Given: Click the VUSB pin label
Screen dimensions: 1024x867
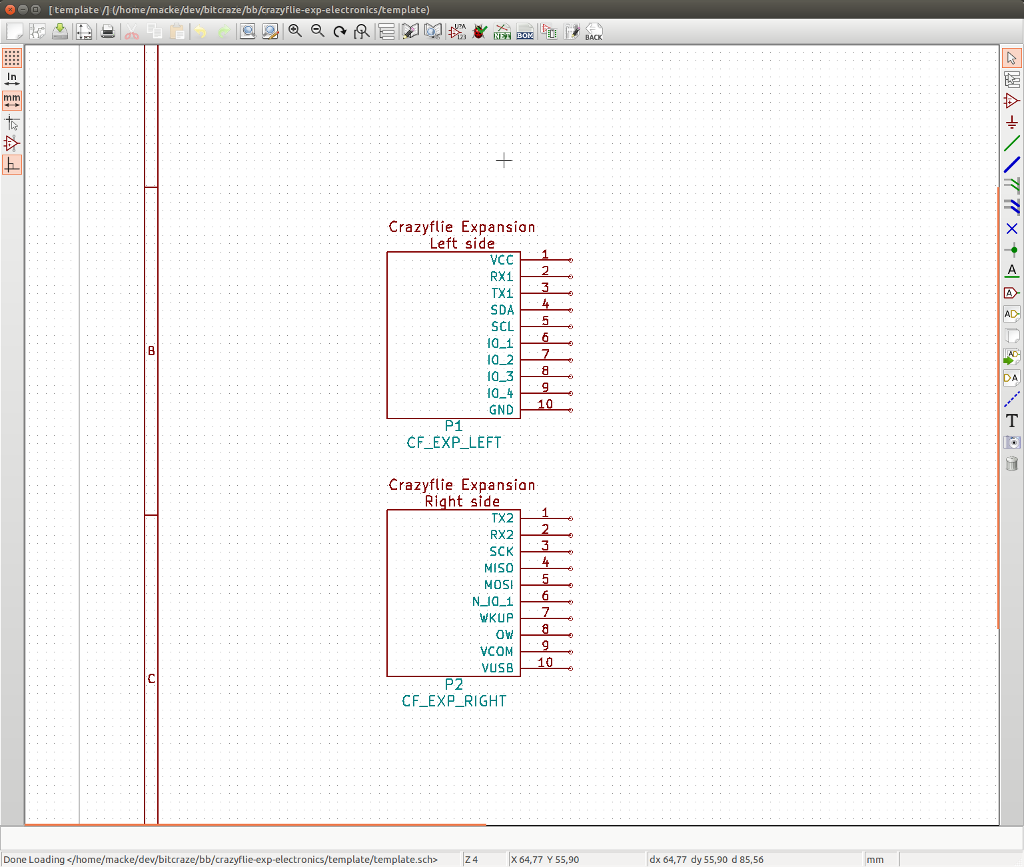Looking at the screenshot, I should pos(498,668).
